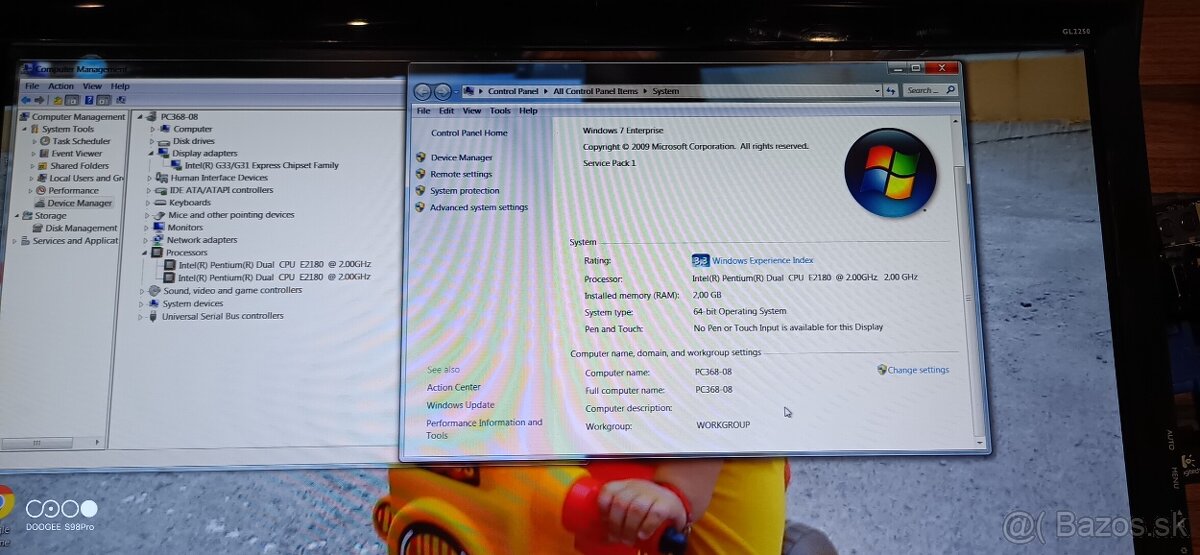Click the Forward button in System window
This screenshot has height=555, width=1200.
441,91
